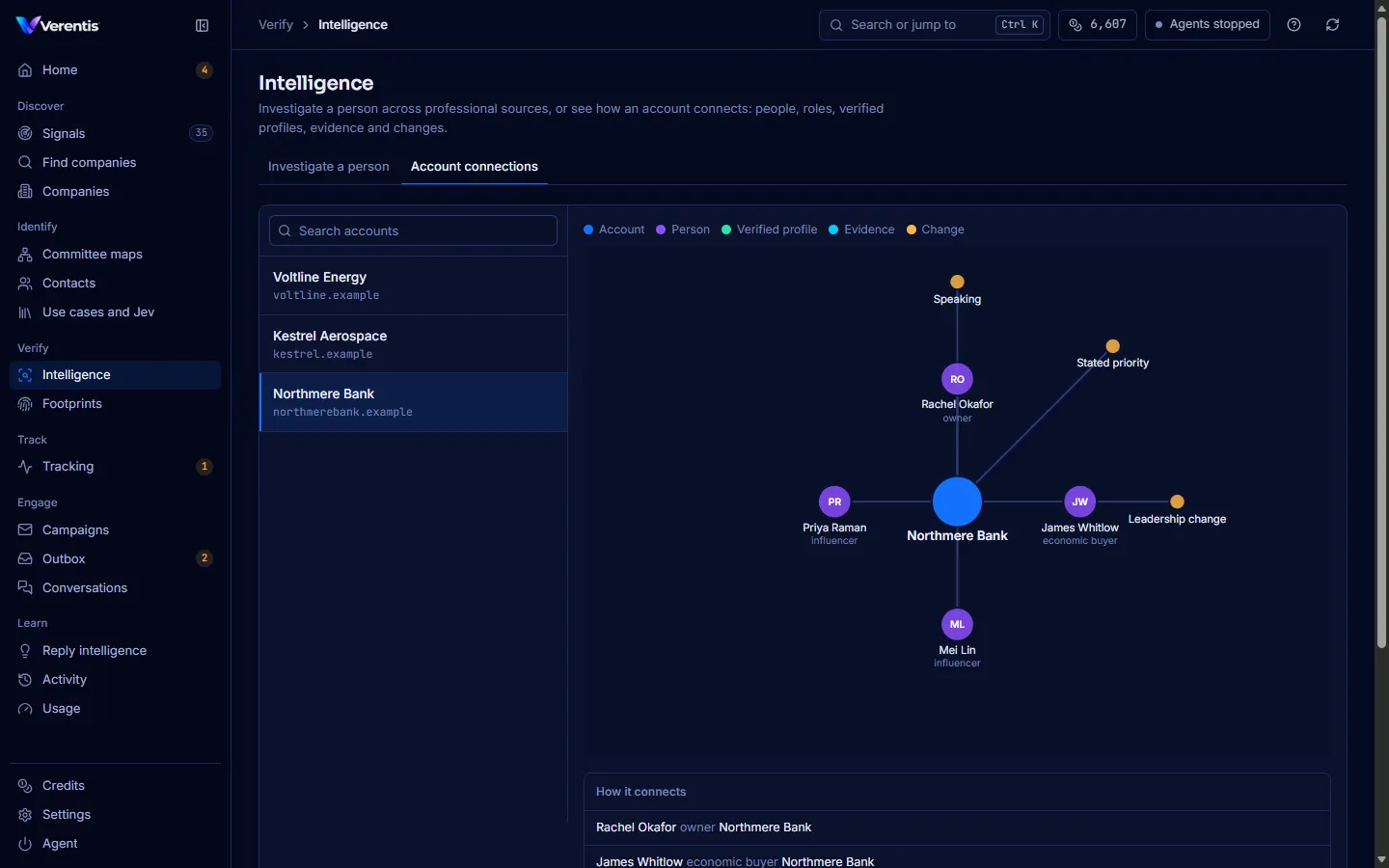Select Northmere Bank in account list
The width and height of the screenshot is (1389, 868).
[x=413, y=402]
